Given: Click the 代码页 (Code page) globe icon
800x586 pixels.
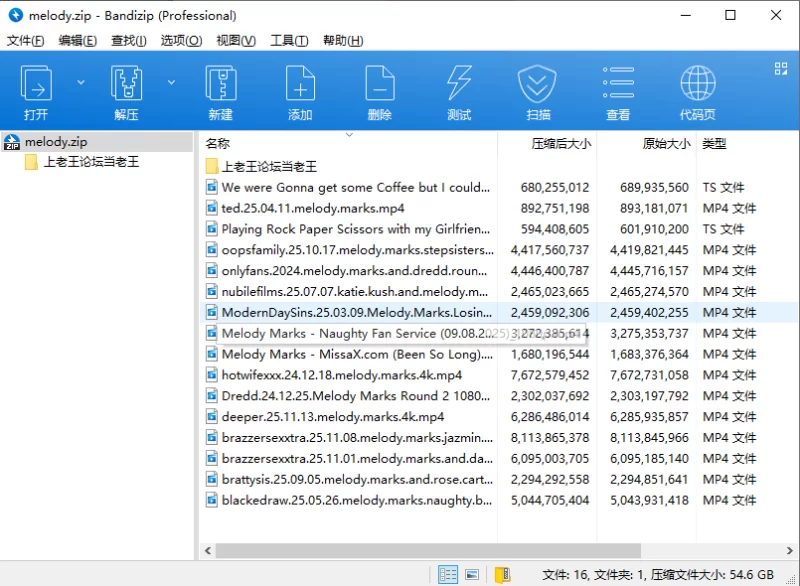Looking at the screenshot, I should coord(697,85).
